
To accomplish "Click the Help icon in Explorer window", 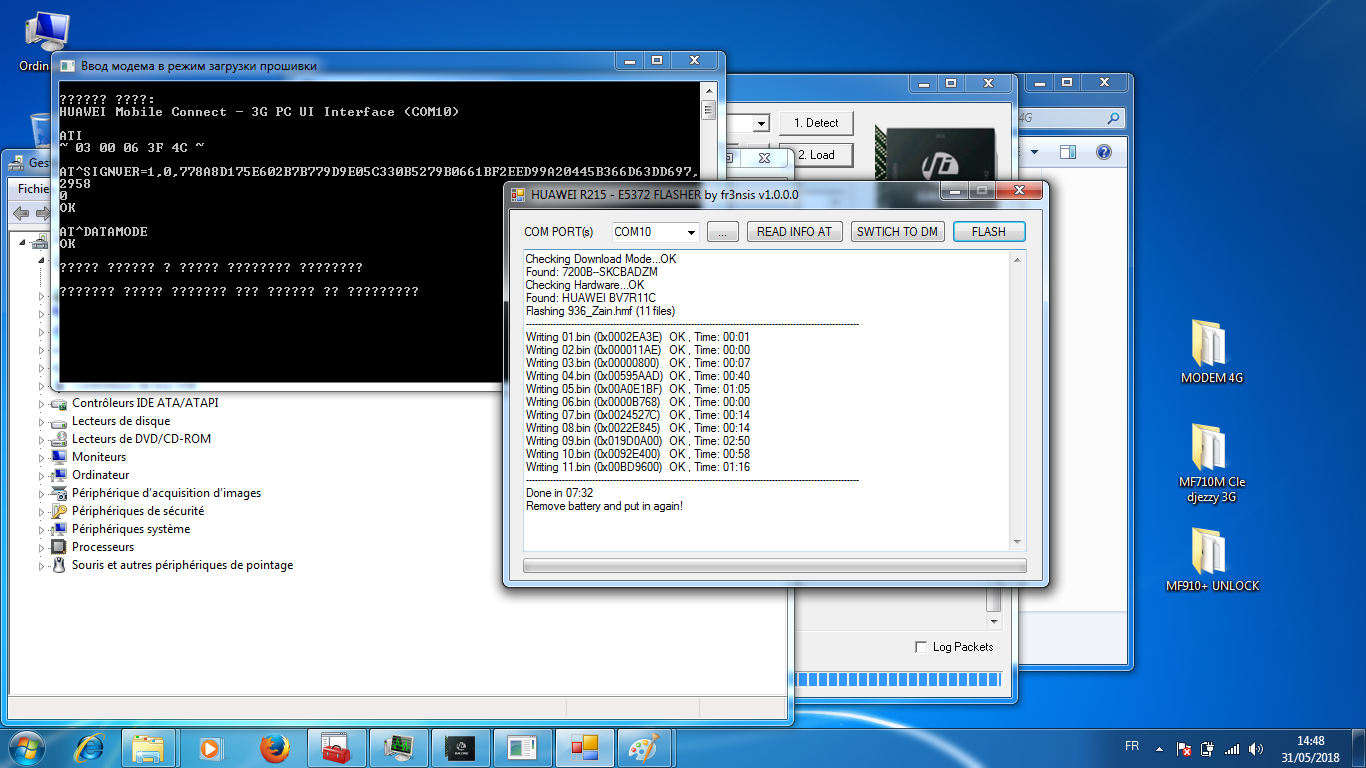I will pyautogui.click(x=1104, y=152).
